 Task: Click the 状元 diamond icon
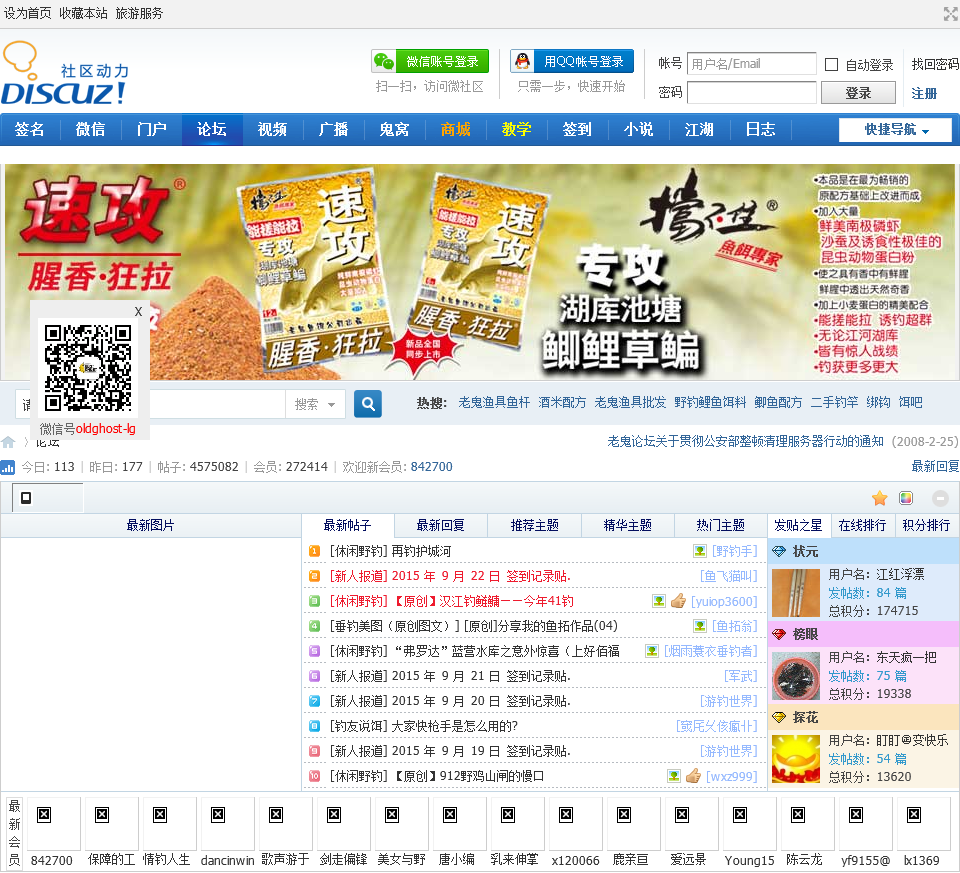[x=779, y=551]
